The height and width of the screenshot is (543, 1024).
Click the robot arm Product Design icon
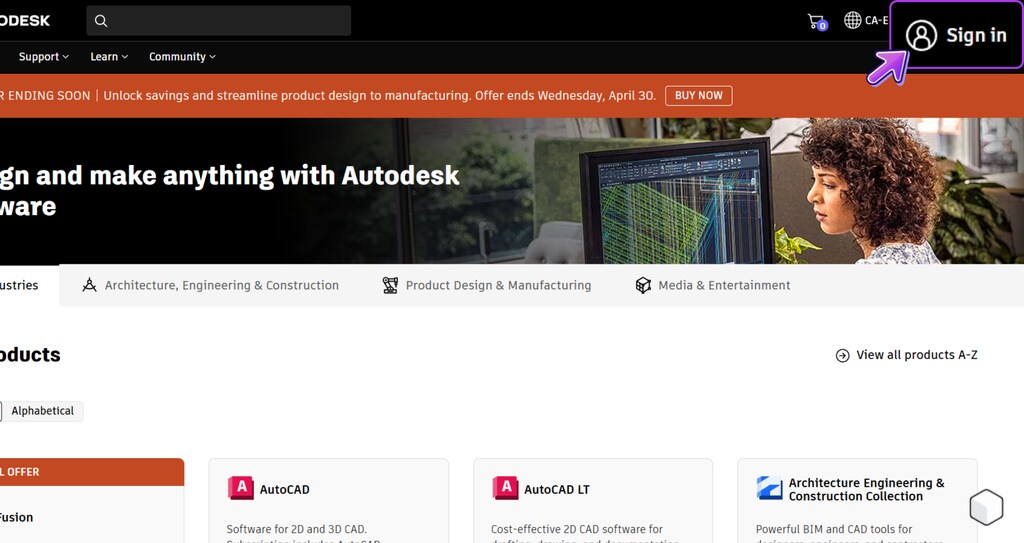[x=390, y=285]
